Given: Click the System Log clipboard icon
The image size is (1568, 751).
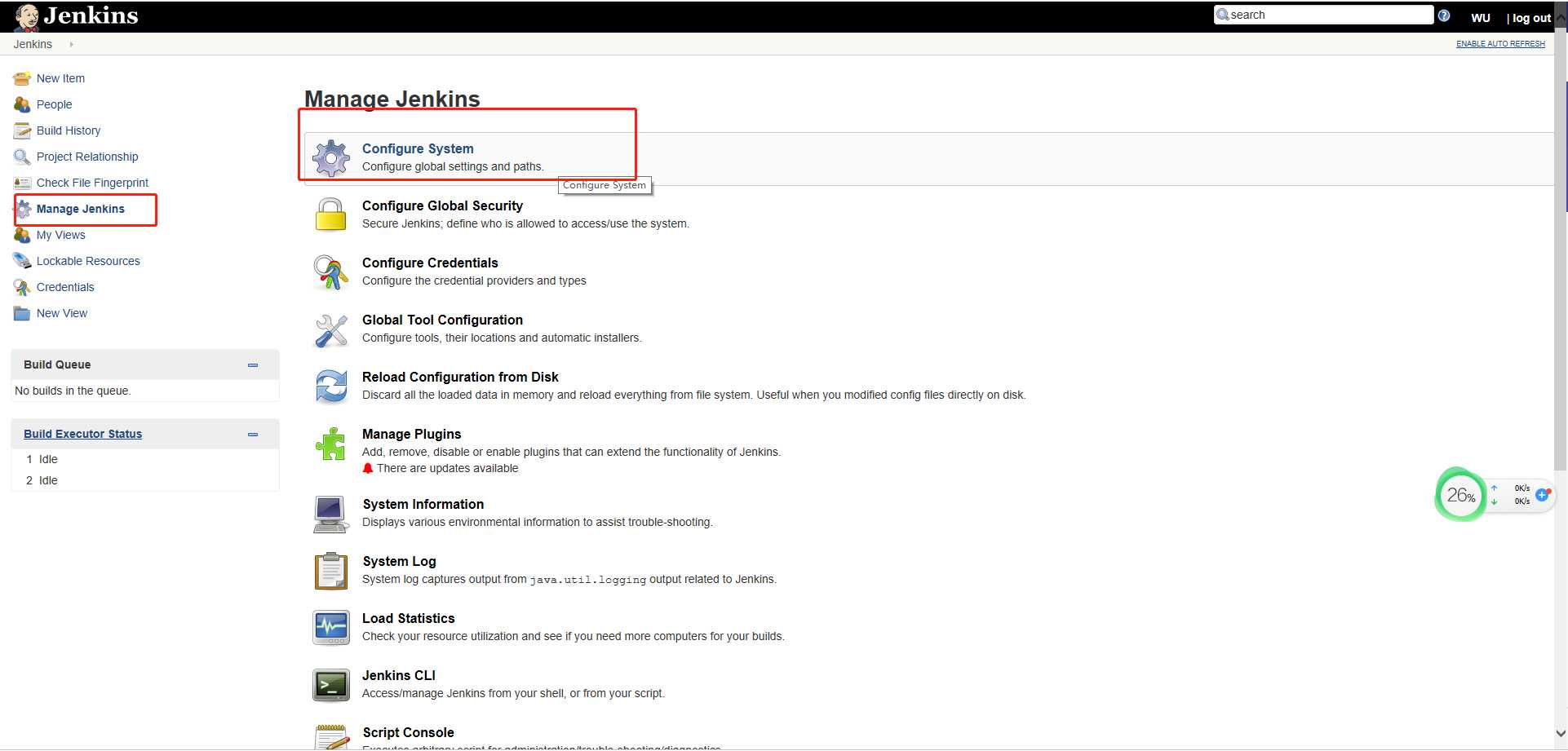Looking at the screenshot, I should click(331, 571).
